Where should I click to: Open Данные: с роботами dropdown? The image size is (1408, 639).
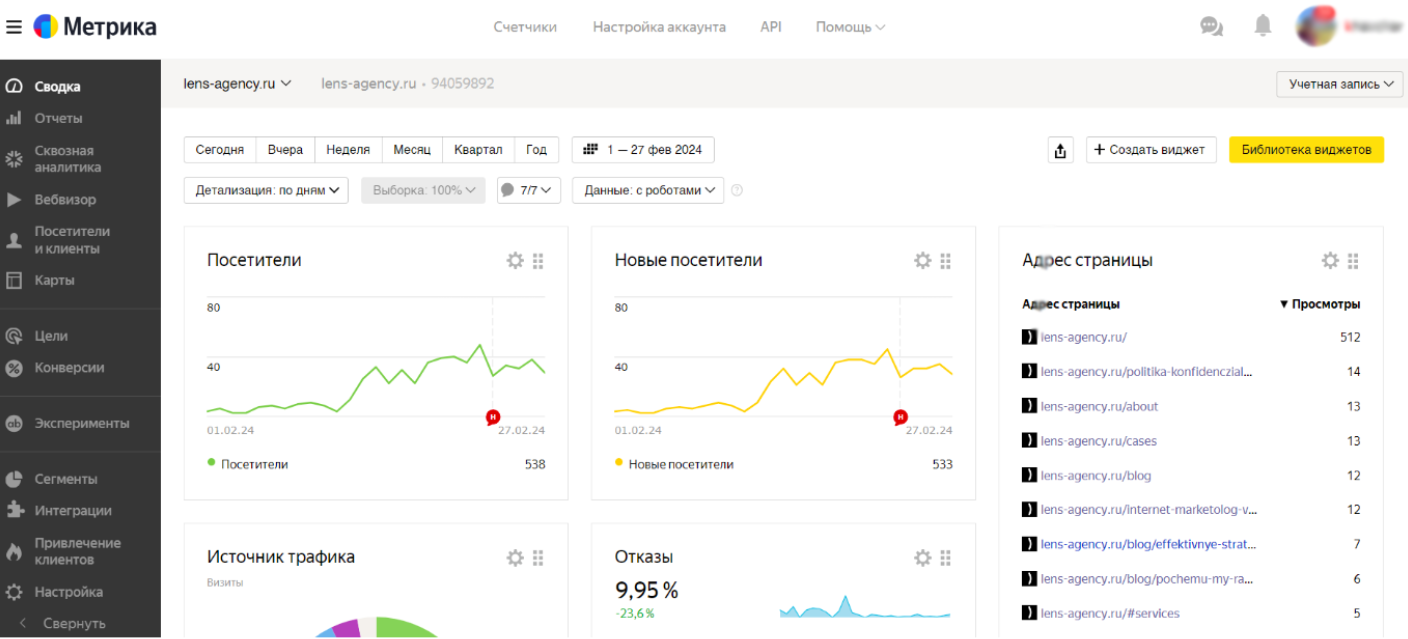point(648,190)
